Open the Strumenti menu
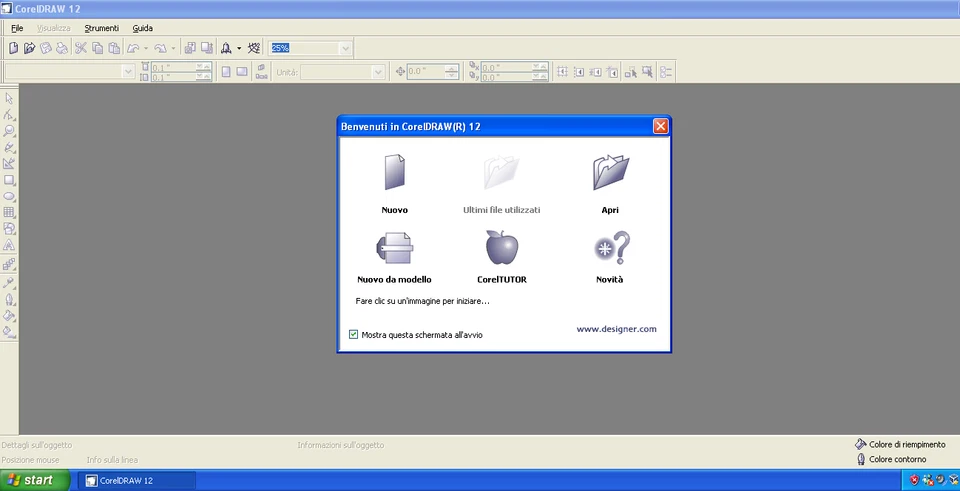This screenshot has width=960, height=491. click(x=102, y=28)
